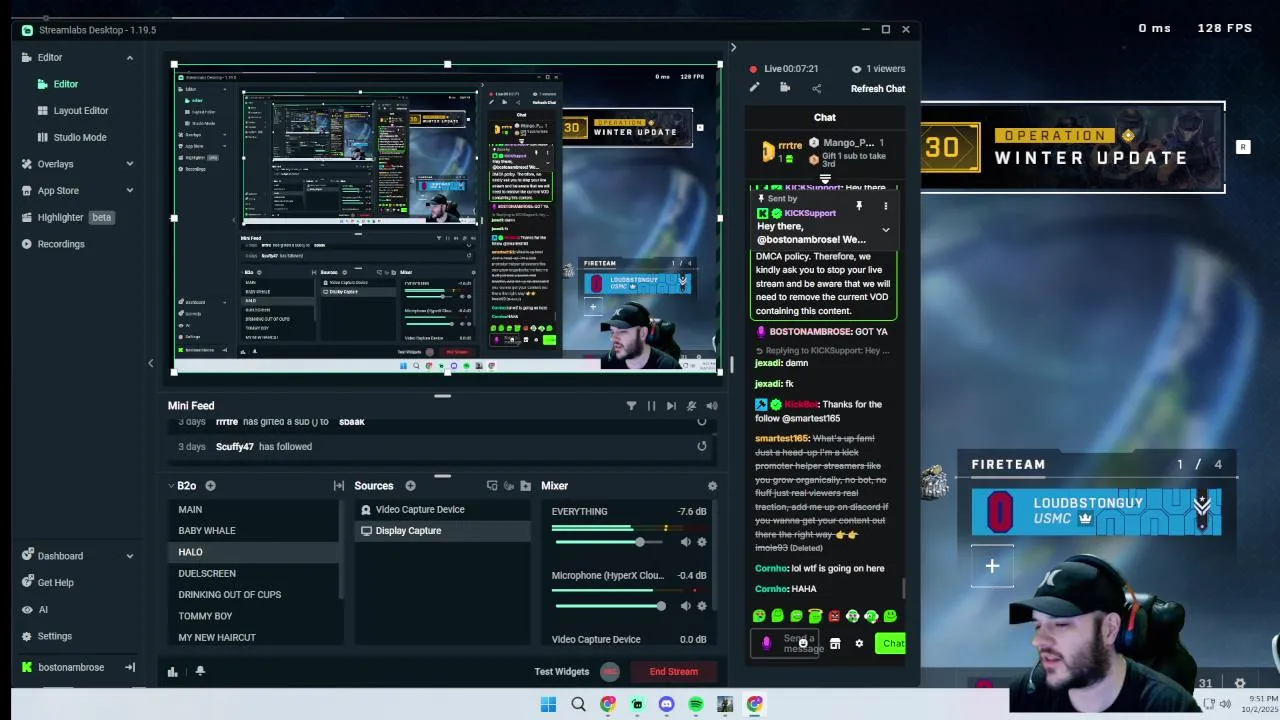
Task: Select DRINKING OUT OF CUPS scene
Action: [255, 595]
